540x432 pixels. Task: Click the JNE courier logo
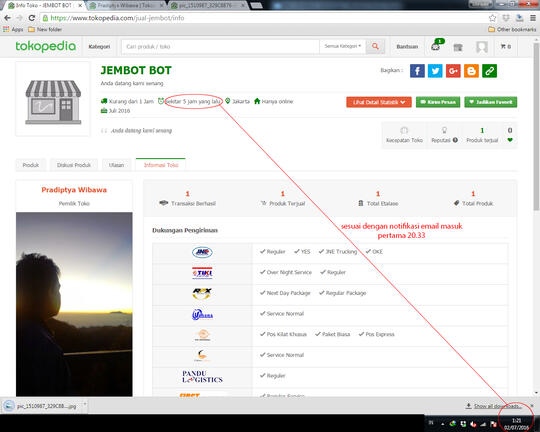(x=202, y=252)
